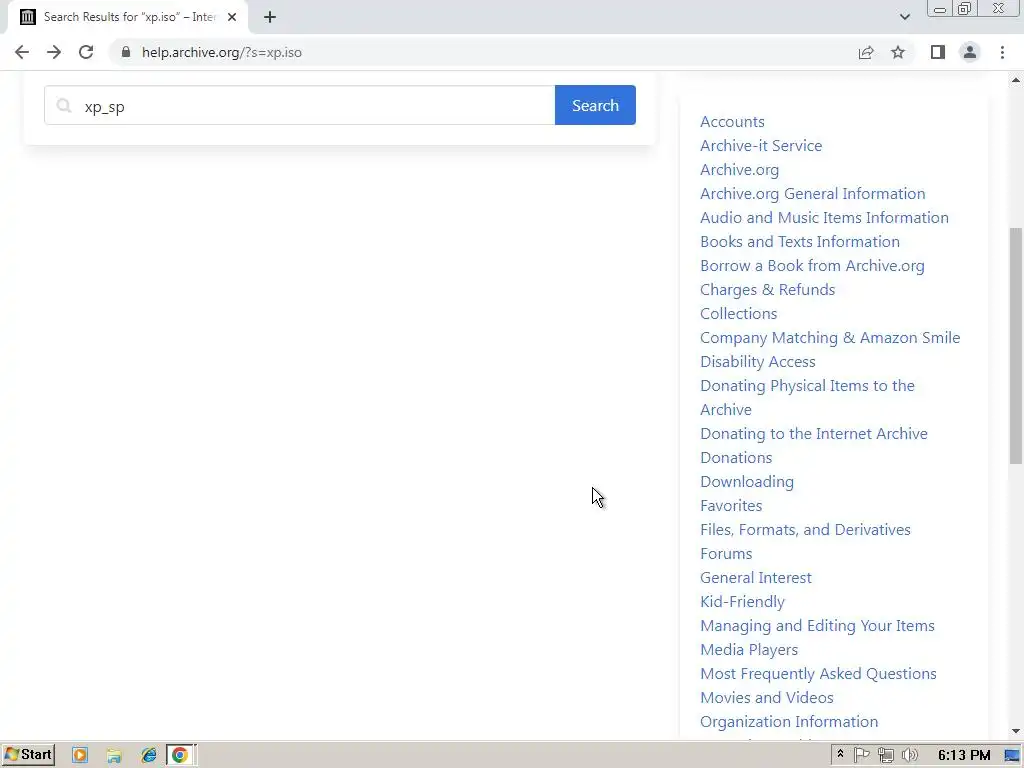The width and height of the screenshot is (1024, 768).
Task: Open Books and Texts Information link
Action: tap(800, 242)
